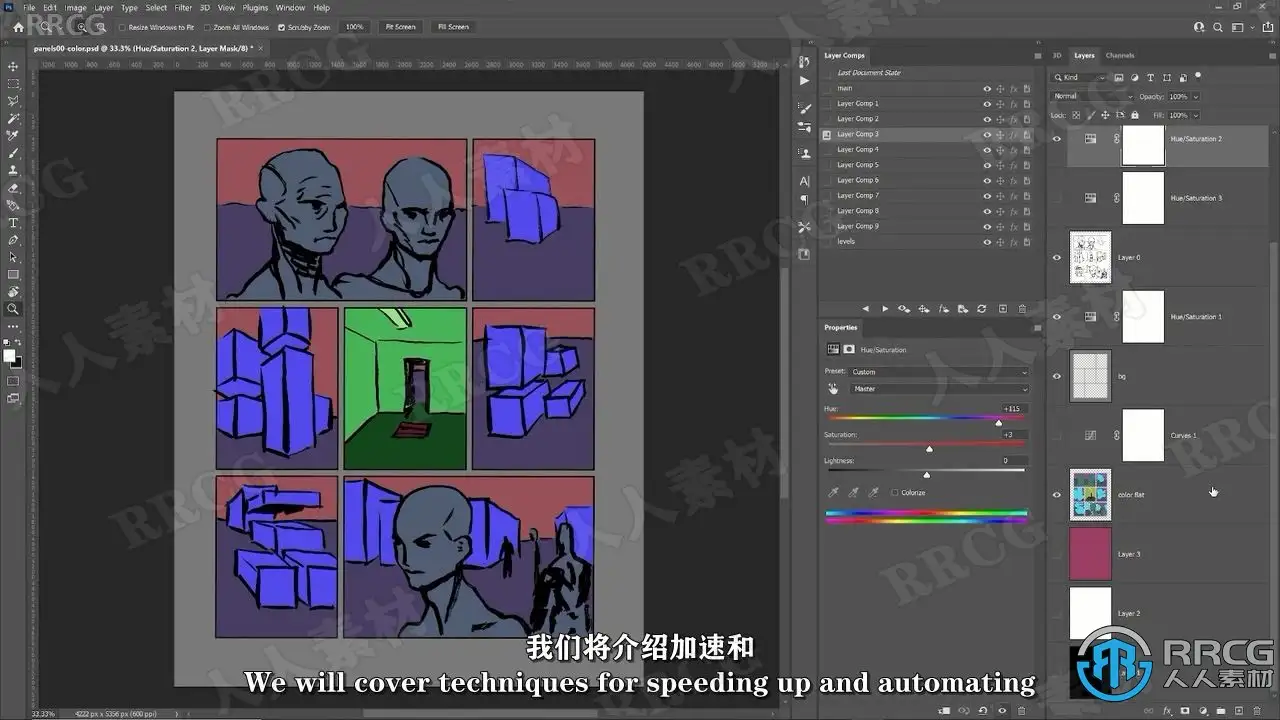The height and width of the screenshot is (720, 1280).
Task: Open the Fill dropdown arrow
Action: [x=1195, y=115]
